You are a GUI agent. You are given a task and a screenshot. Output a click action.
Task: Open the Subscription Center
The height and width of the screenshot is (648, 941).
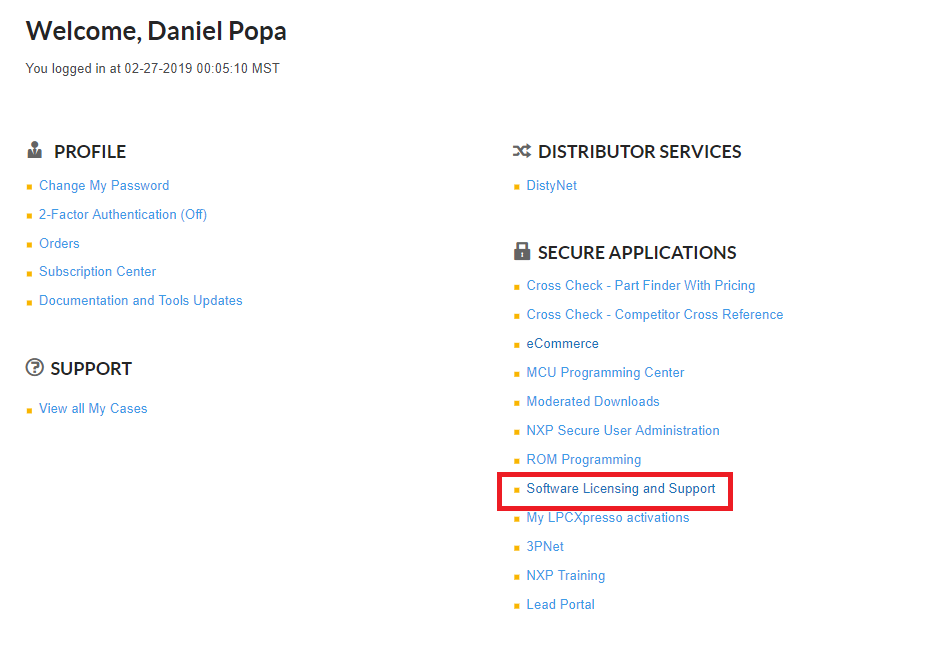tap(97, 272)
